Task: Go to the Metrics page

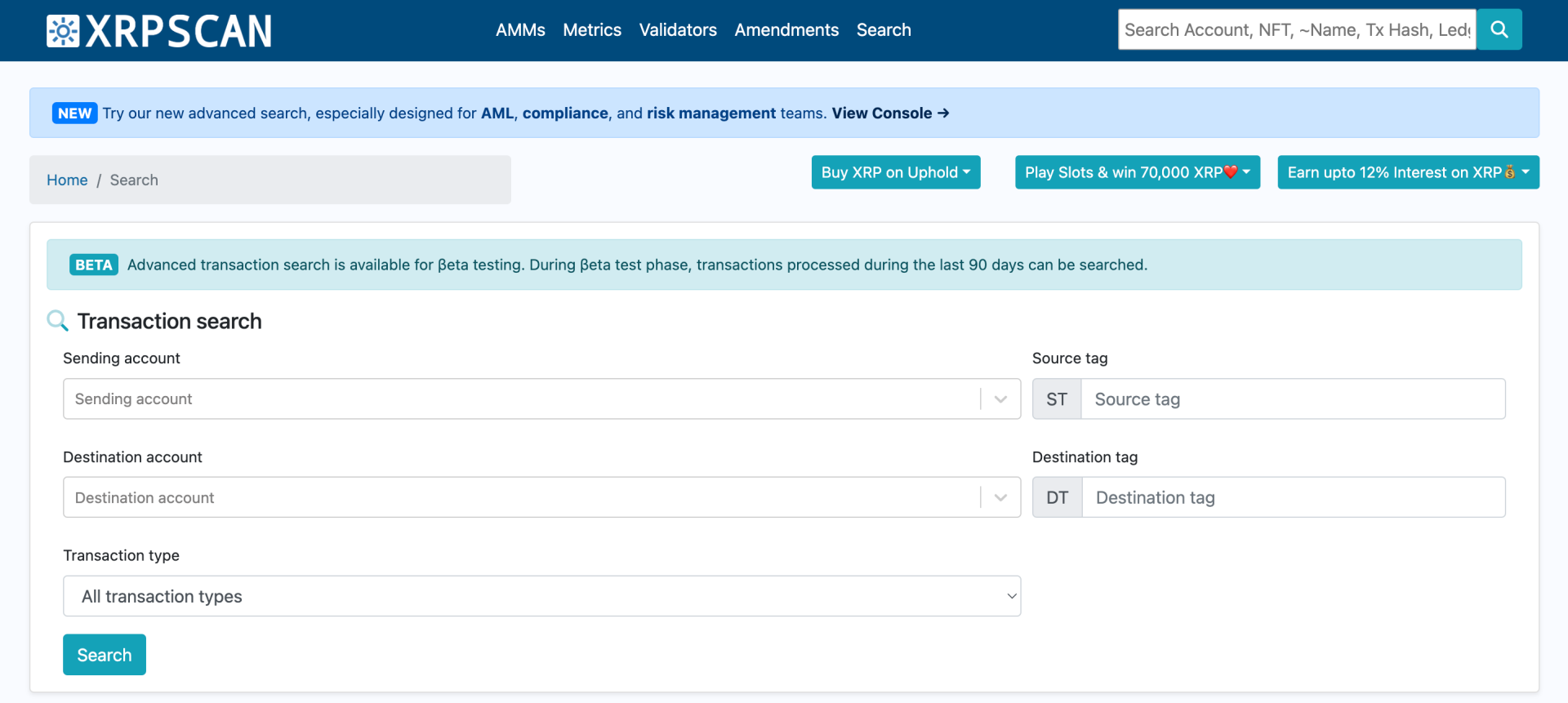Action: (x=592, y=30)
